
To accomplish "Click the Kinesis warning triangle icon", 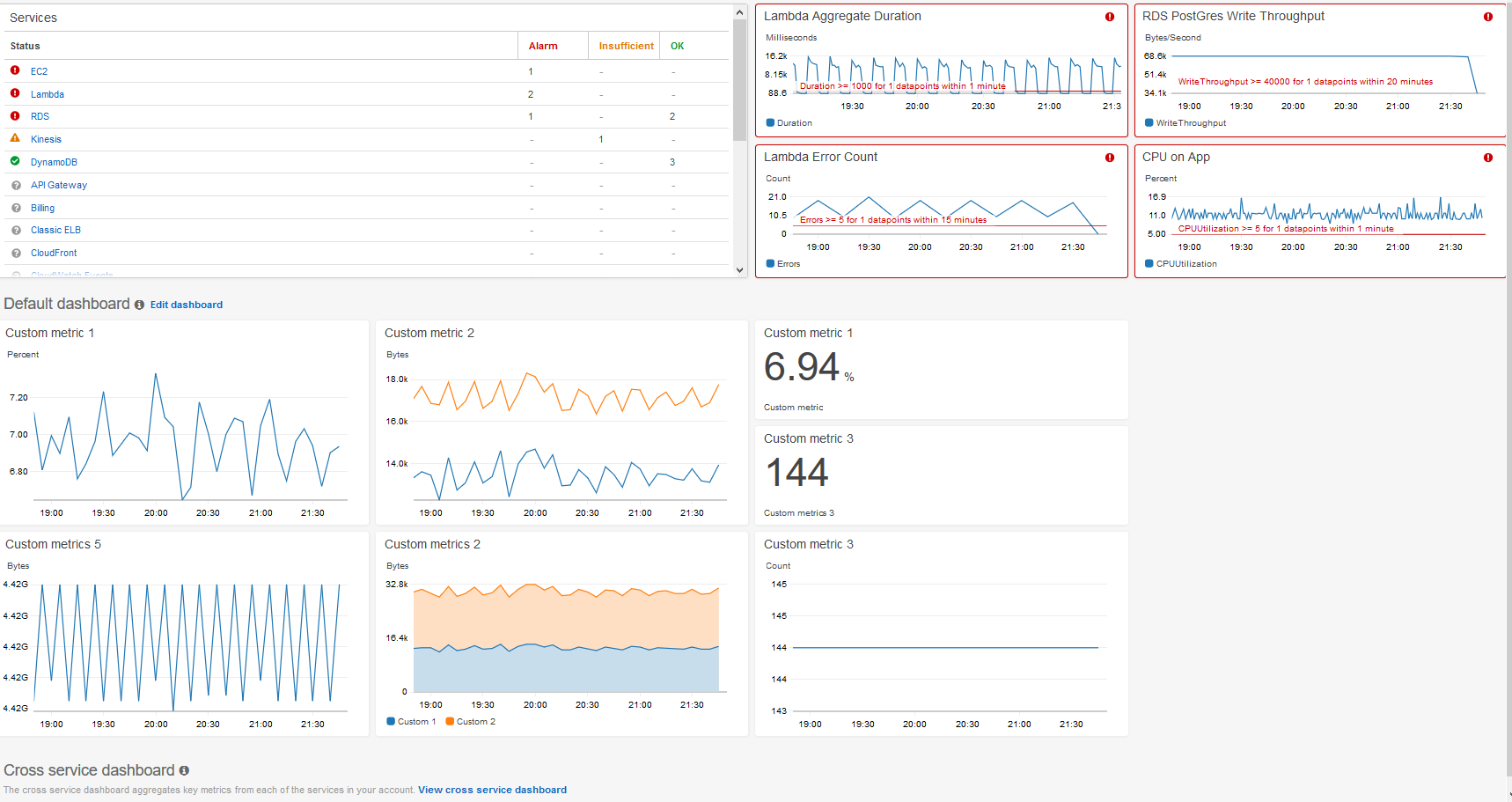I will (15, 138).
